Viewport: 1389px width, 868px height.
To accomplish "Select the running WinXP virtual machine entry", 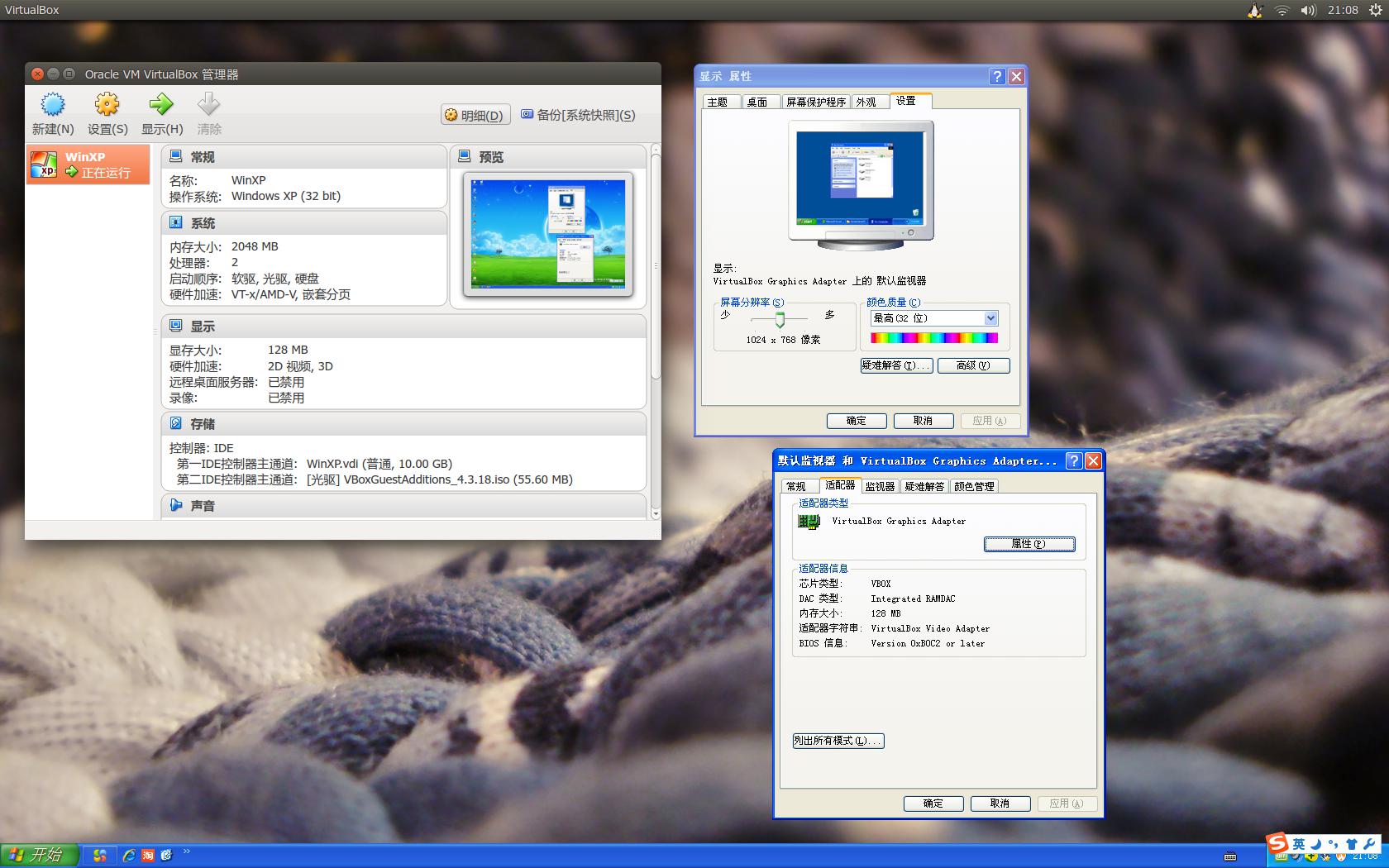I will click(x=88, y=164).
